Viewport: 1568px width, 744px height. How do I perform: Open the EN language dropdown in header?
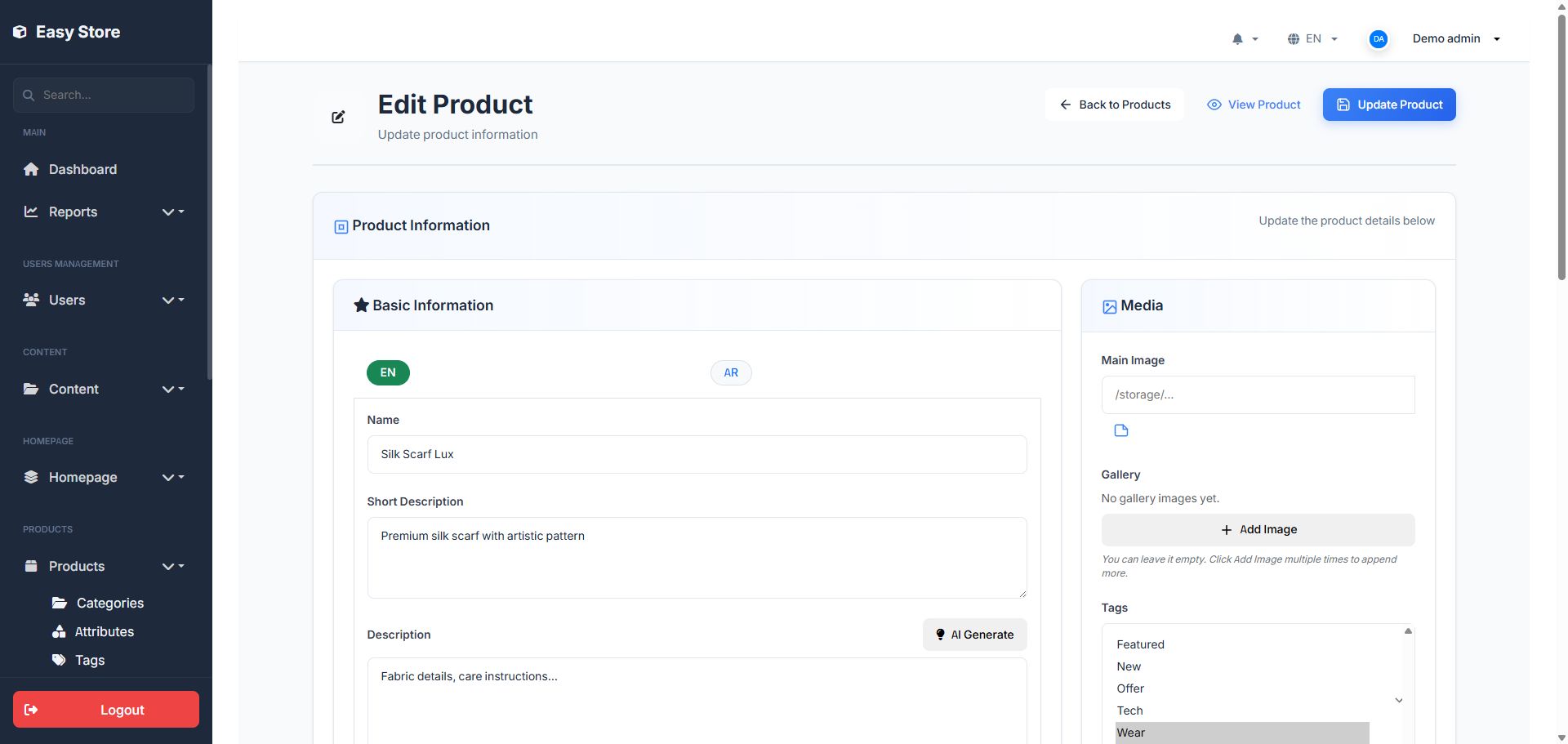pos(1313,39)
